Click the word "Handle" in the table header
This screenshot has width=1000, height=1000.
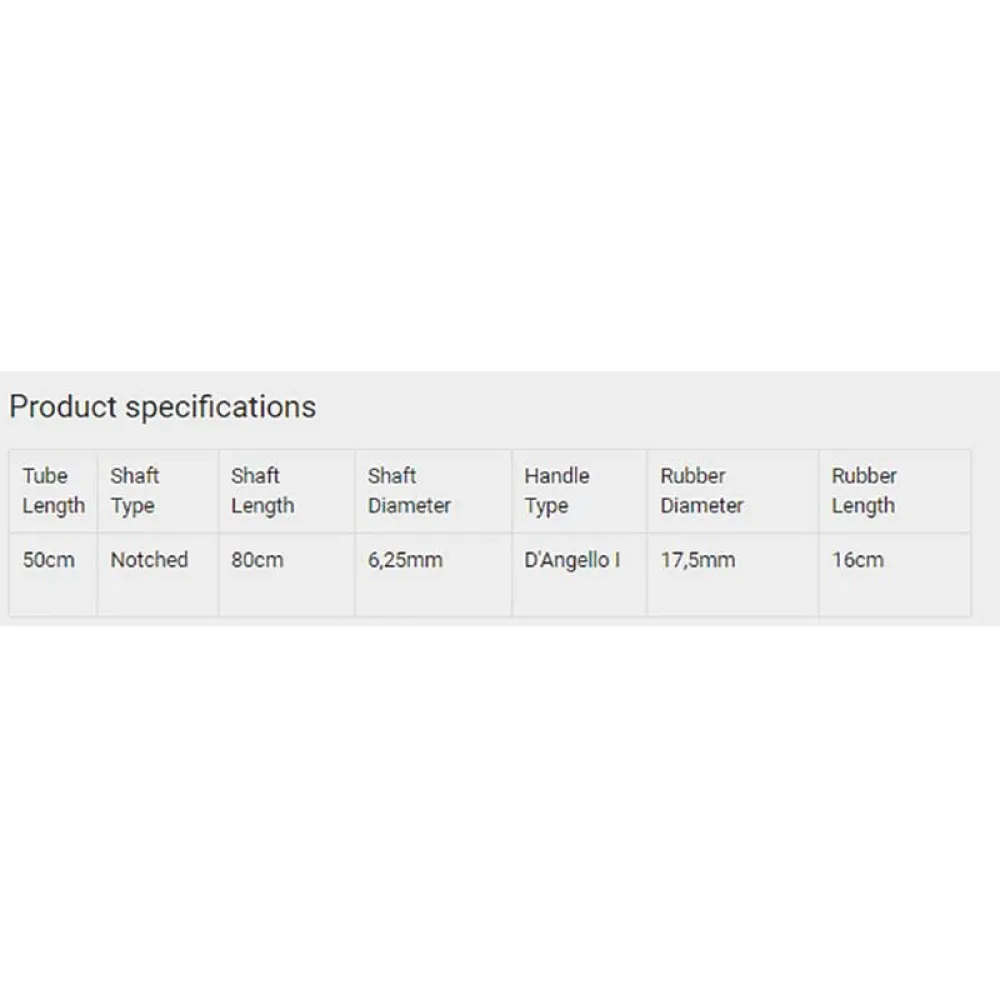pyautogui.click(x=557, y=476)
